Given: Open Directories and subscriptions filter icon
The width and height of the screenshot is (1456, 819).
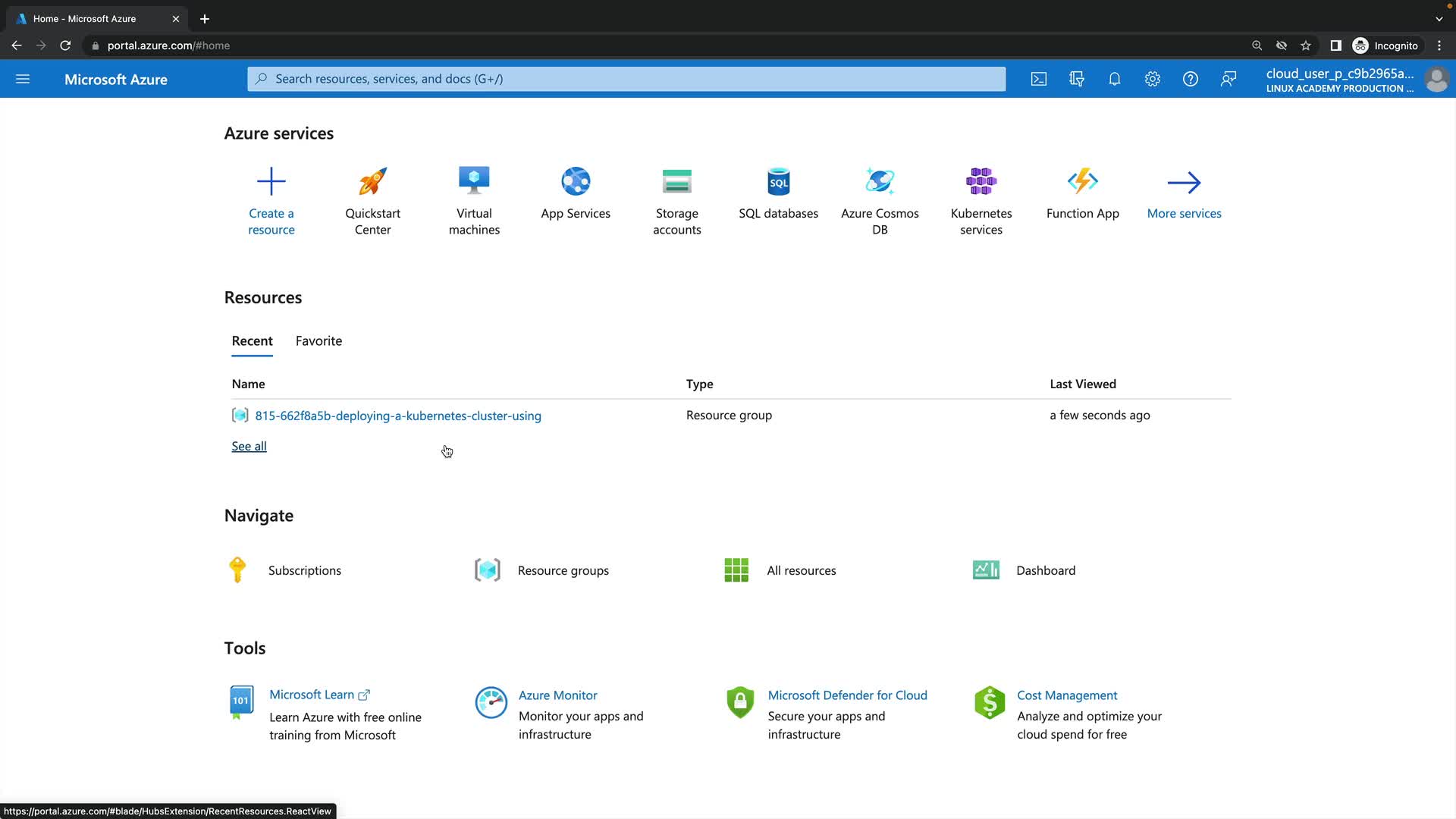Looking at the screenshot, I should click(x=1077, y=79).
